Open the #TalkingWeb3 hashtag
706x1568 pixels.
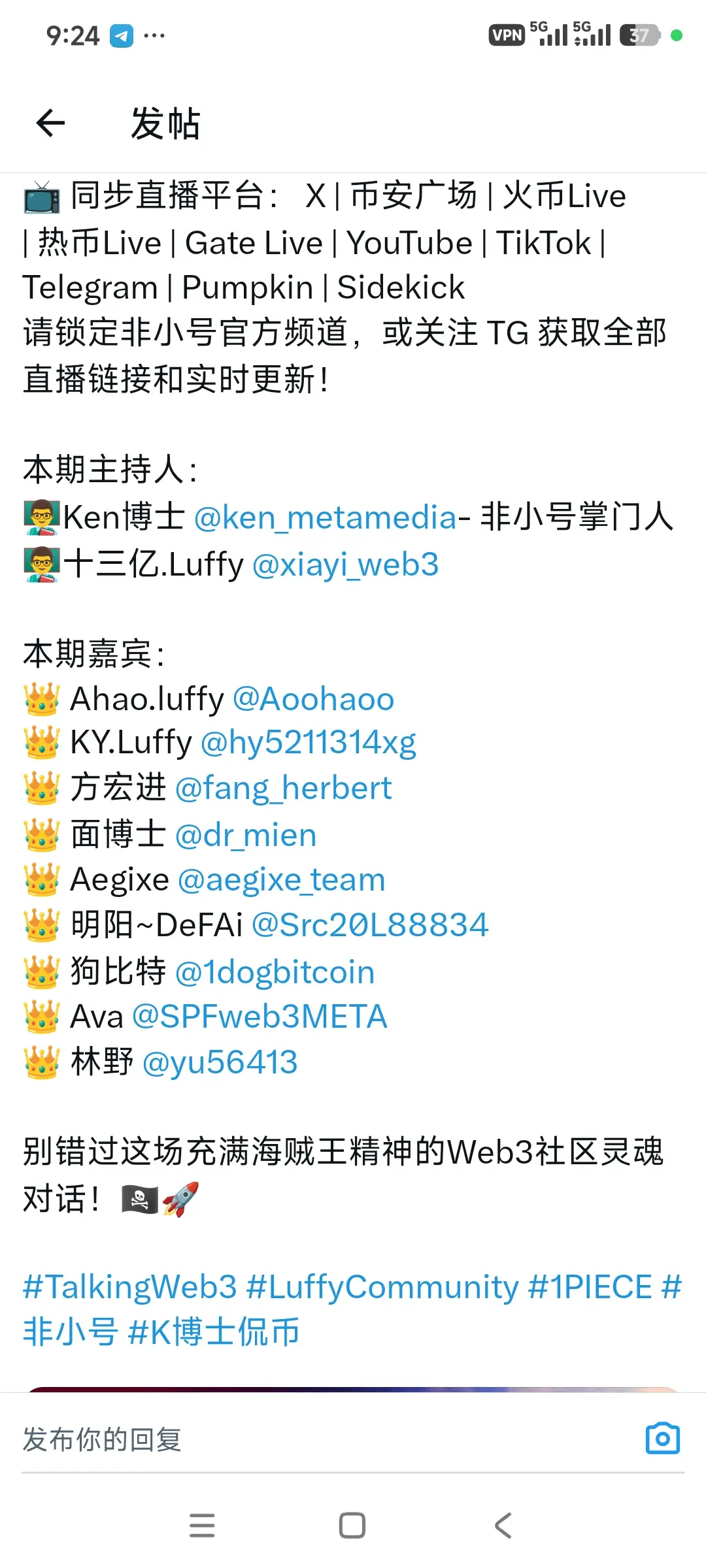coord(130,1287)
